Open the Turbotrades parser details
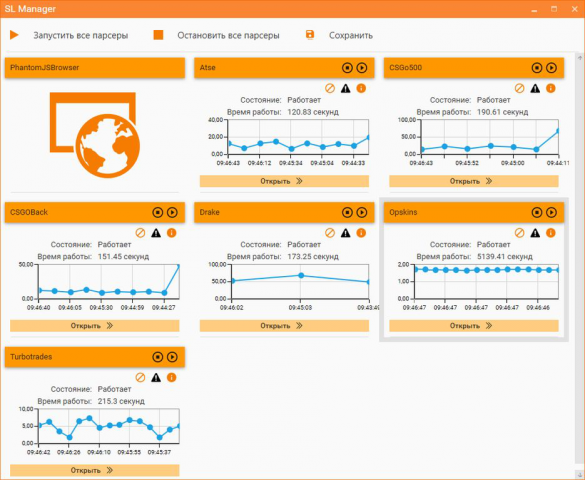The width and height of the screenshot is (585, 480). click(95, 470)
